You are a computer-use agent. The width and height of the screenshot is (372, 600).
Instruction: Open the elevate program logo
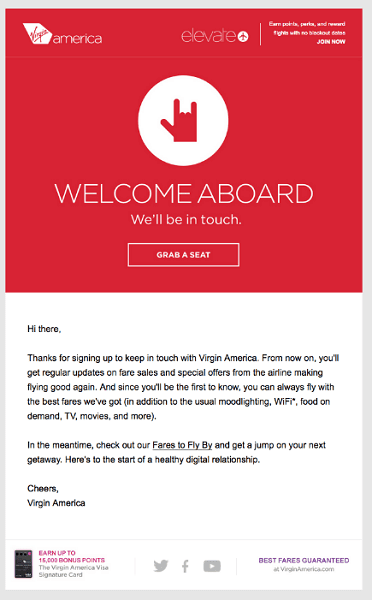tap(215, 36)
